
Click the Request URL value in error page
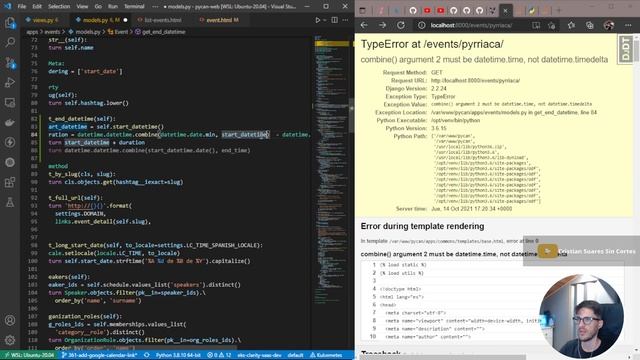[x=475, y=80]
